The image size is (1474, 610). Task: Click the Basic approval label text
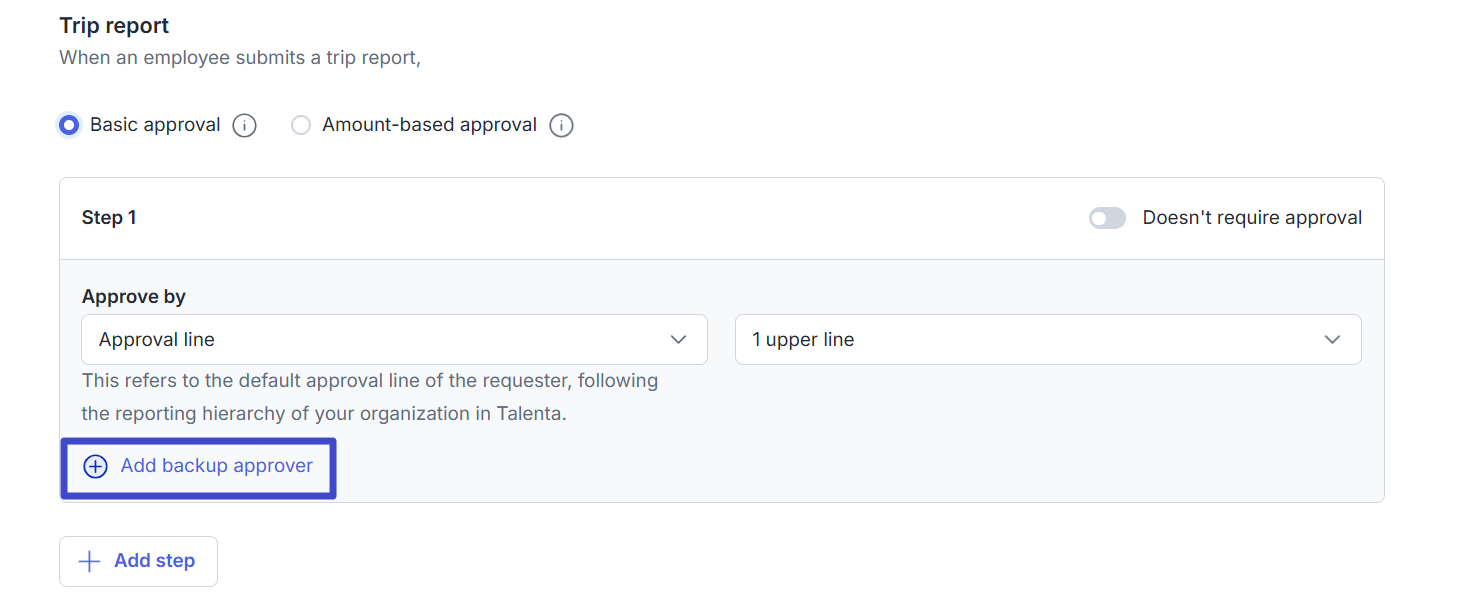155,125
